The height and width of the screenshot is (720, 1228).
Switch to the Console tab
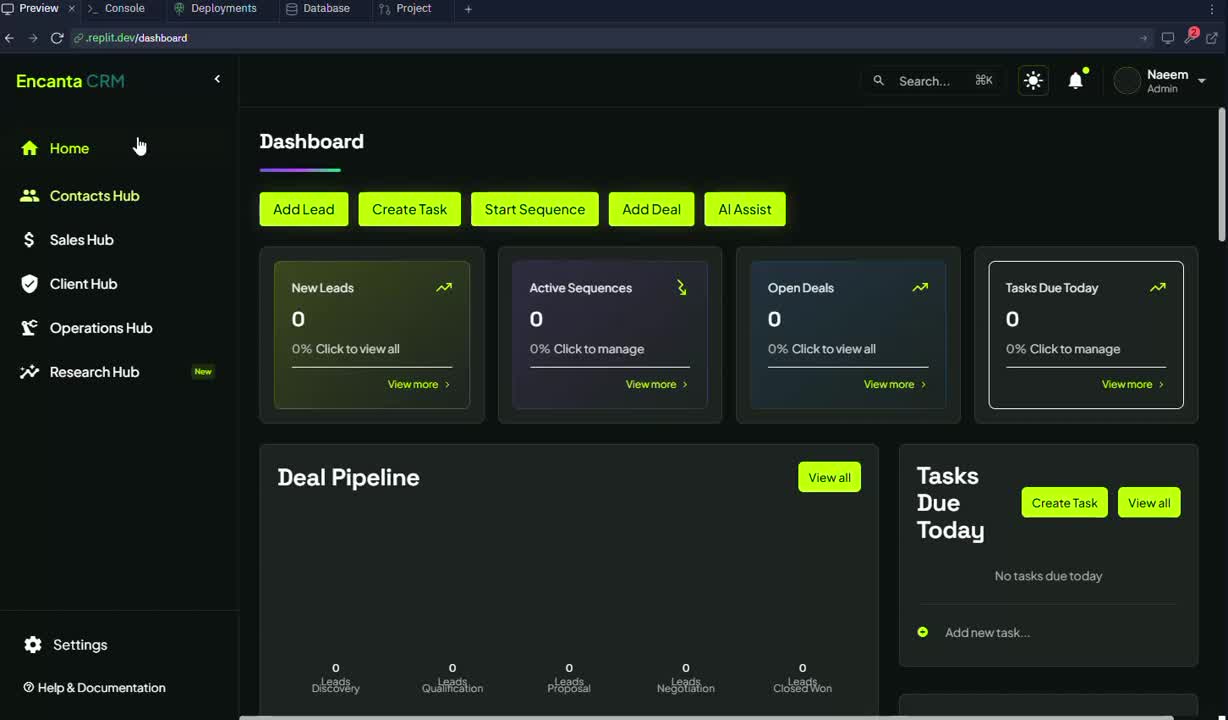click(117, 8)
